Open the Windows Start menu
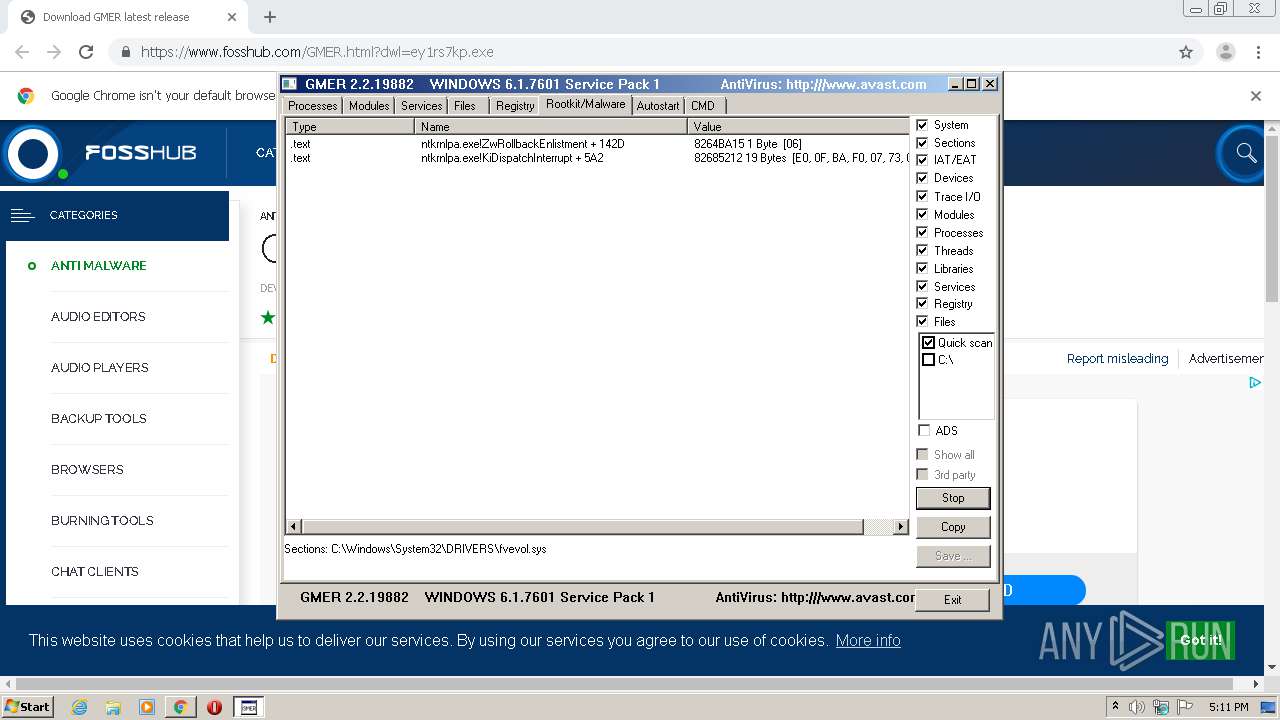This screenshot has height=720, width=1280. pyautogui.click(x=27, y=707)
